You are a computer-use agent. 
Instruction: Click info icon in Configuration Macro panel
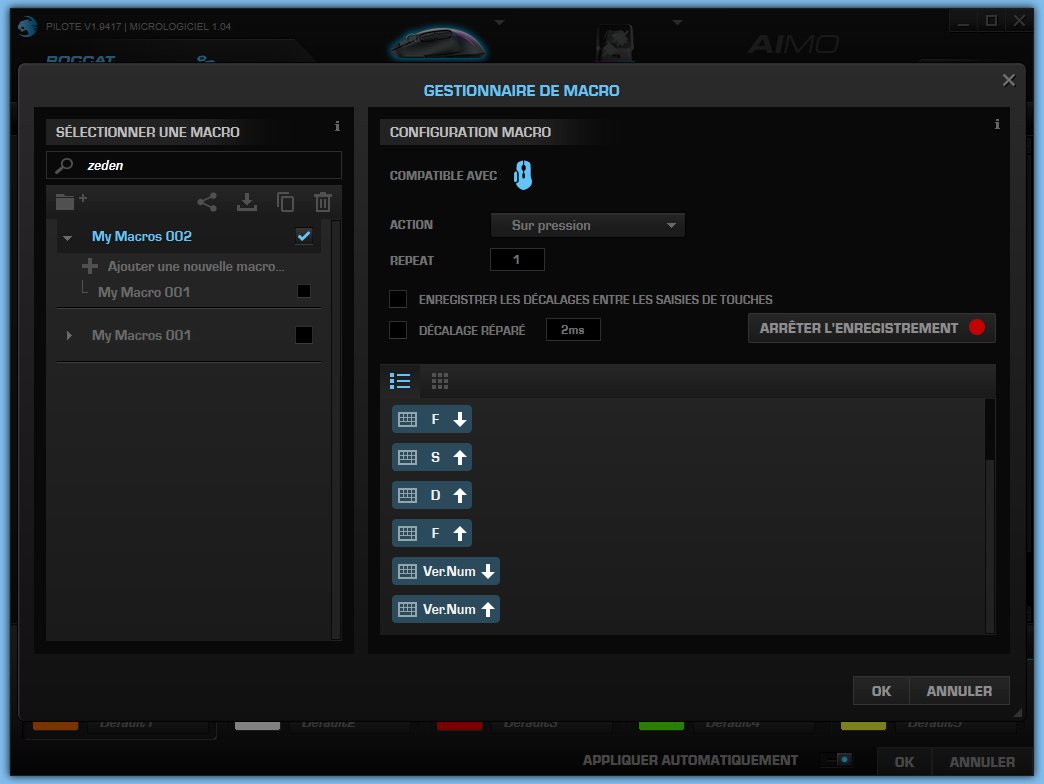(997, 125)
